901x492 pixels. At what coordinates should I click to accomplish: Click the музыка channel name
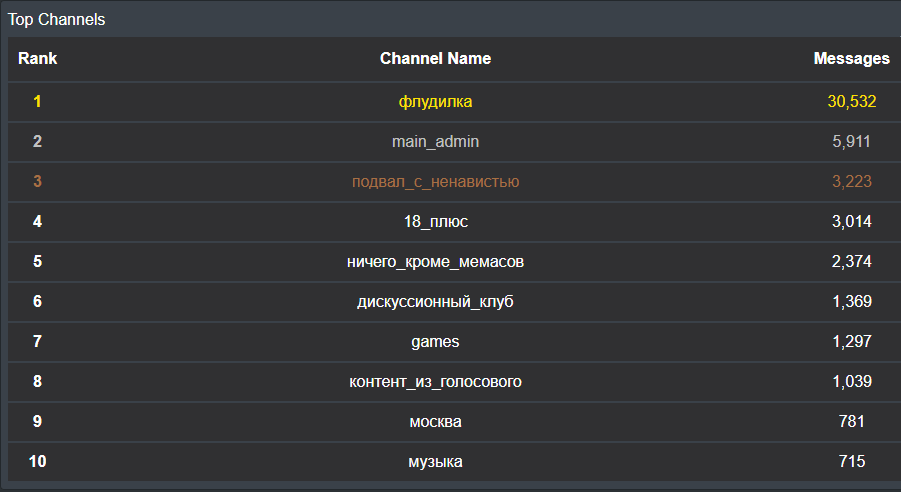(435, 462)
